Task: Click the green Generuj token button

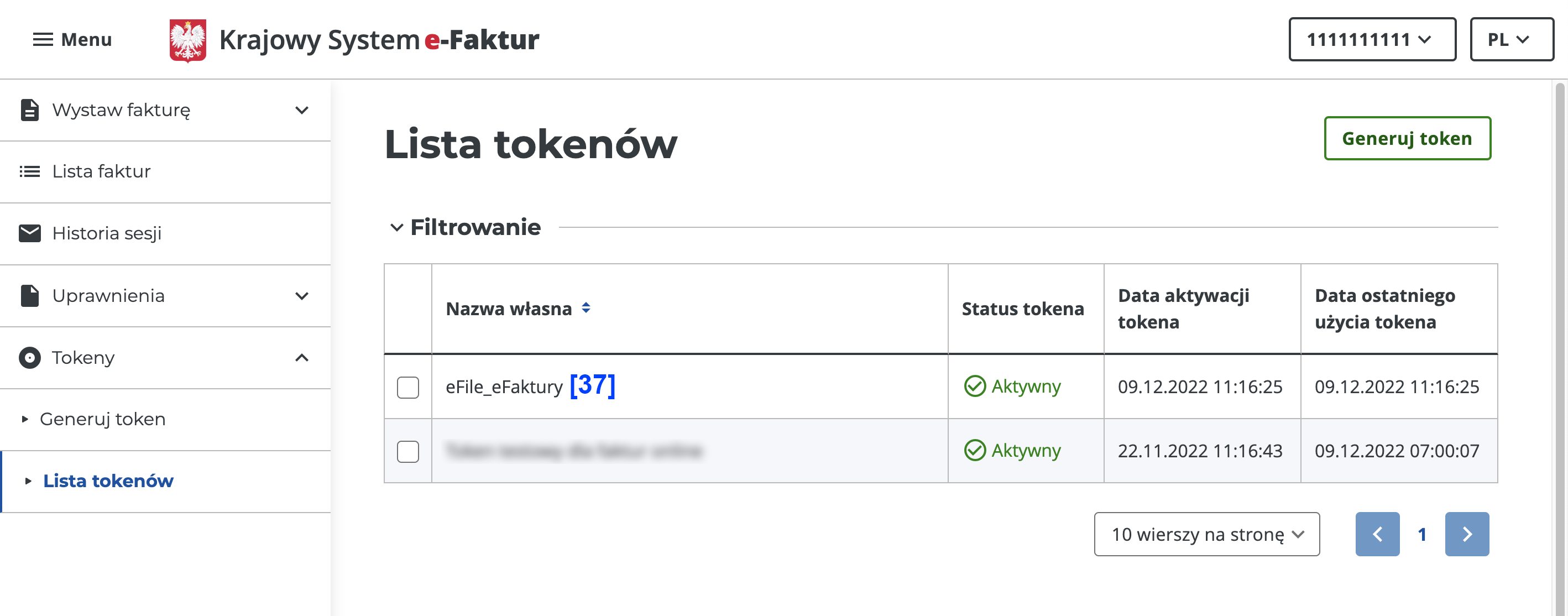Action: 1407,138
